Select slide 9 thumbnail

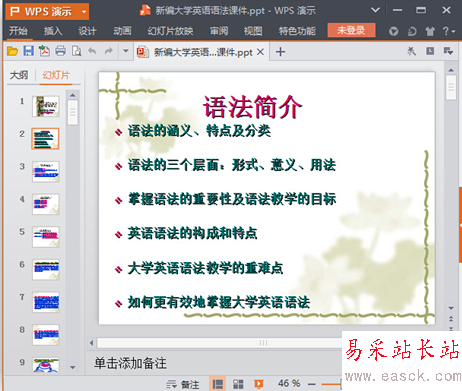click(x=46, y=364)
